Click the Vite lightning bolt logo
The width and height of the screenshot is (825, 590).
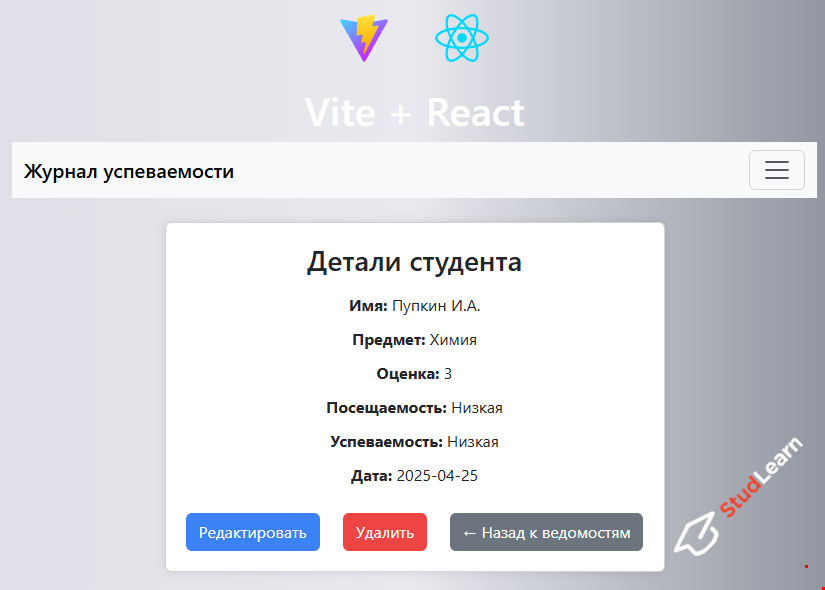click(x=363, y=39)
